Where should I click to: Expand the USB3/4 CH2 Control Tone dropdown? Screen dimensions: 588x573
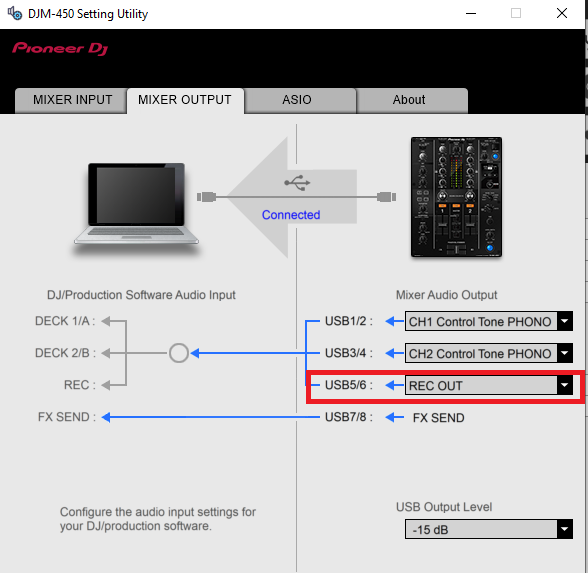click(x=489, y=353)
